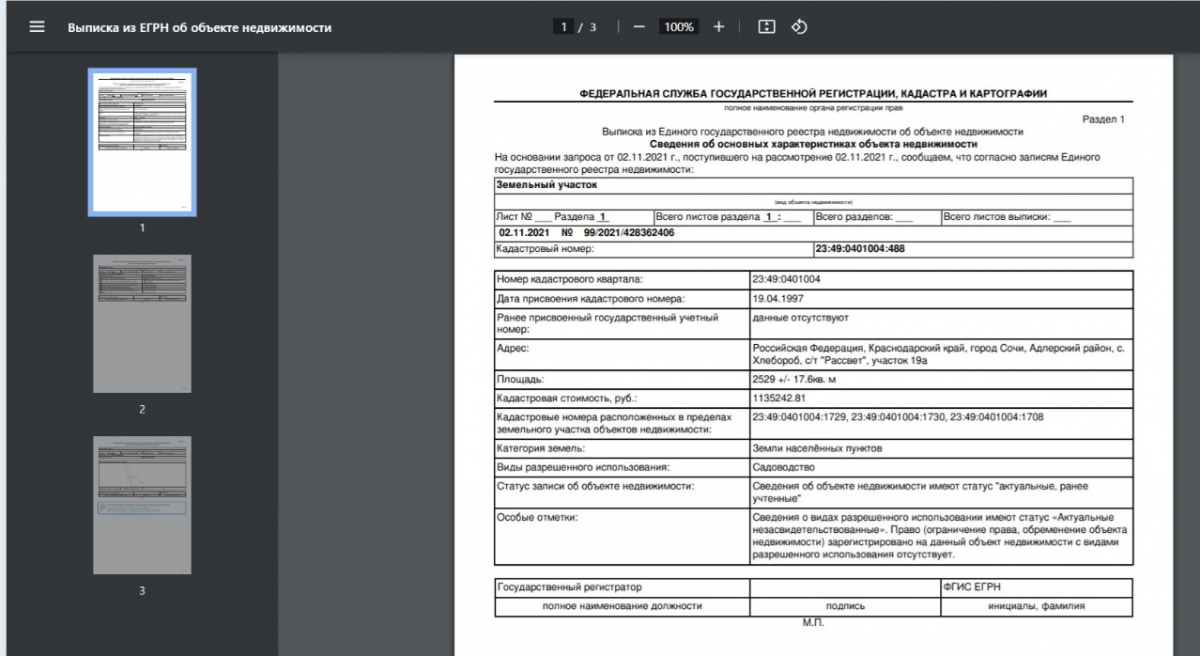Screen dimensions: 1200x656
Task: Click the 'Земельный участок' row
Action: click(546, 185)
